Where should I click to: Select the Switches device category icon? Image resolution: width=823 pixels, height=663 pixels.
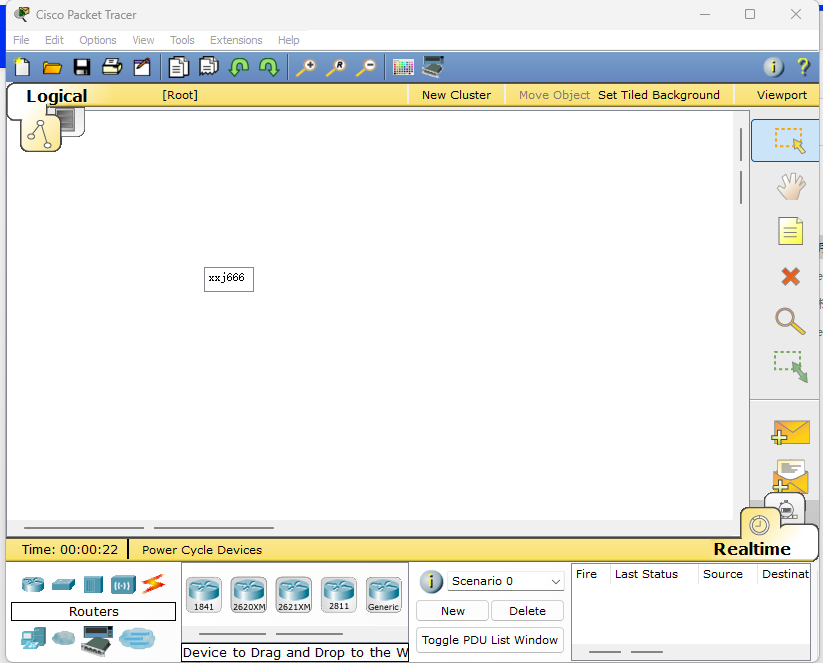pos(64,584)
